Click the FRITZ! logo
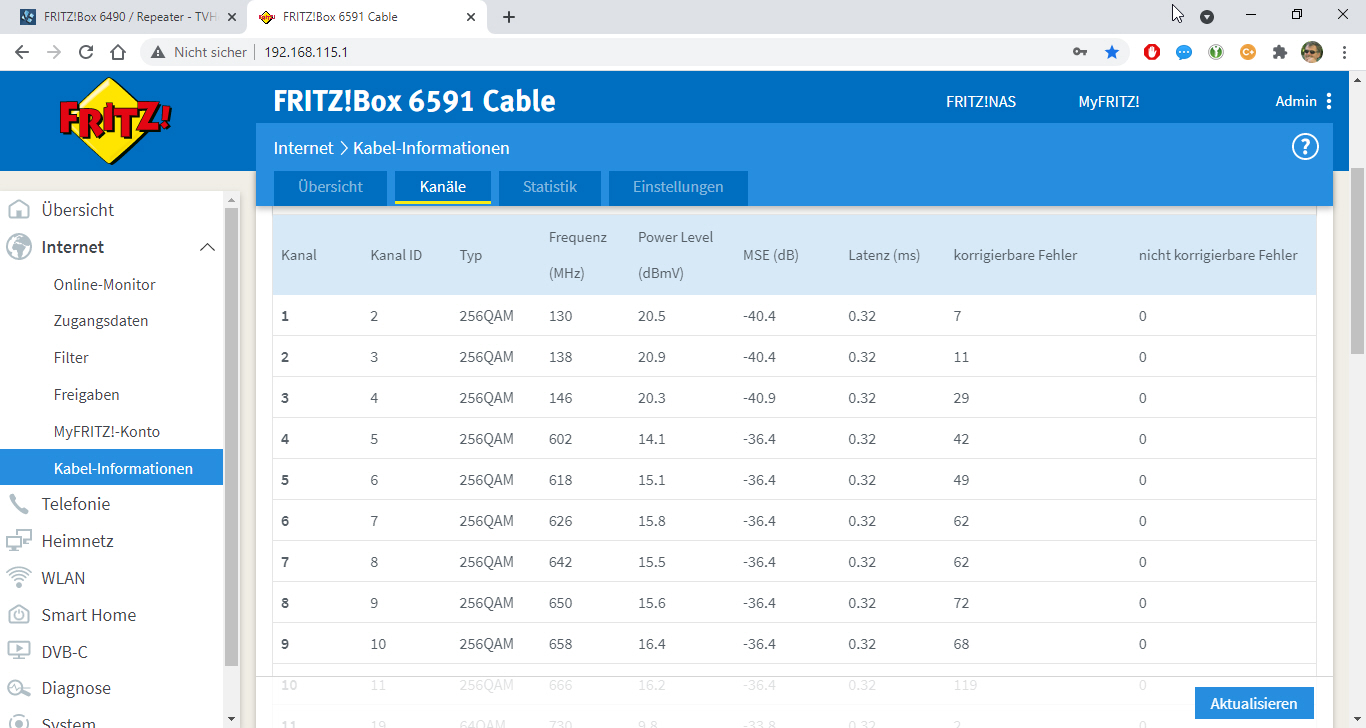This screenshot has width=1366, height=728. (115, 120)
